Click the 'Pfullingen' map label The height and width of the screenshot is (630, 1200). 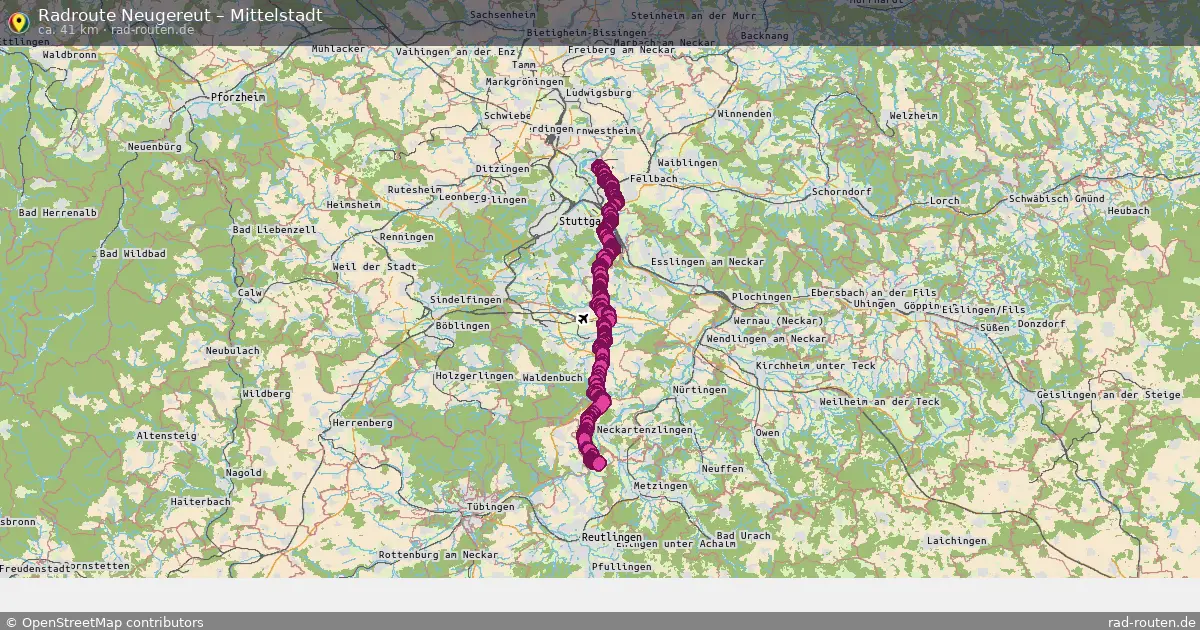(622, 567)
